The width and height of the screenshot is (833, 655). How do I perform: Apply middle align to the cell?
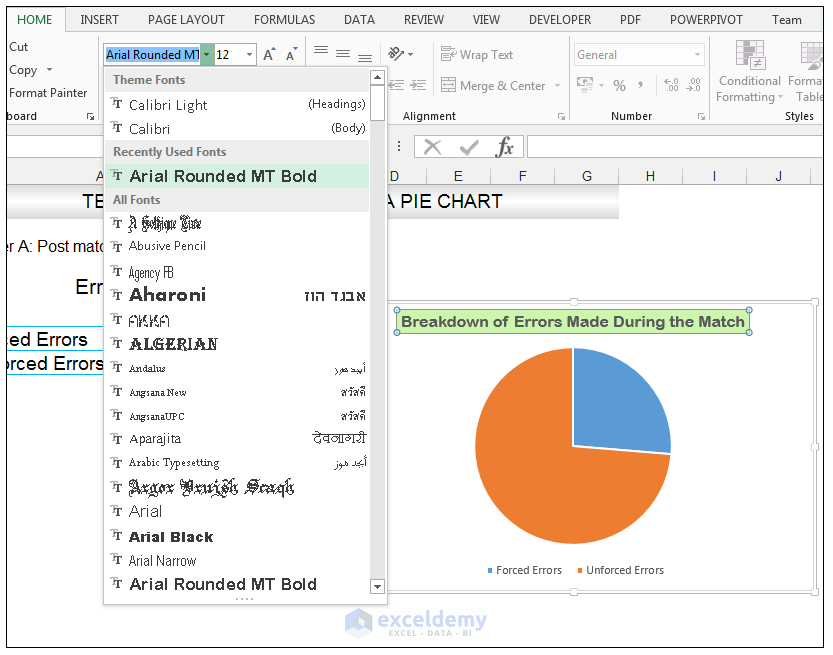[343, 54]
